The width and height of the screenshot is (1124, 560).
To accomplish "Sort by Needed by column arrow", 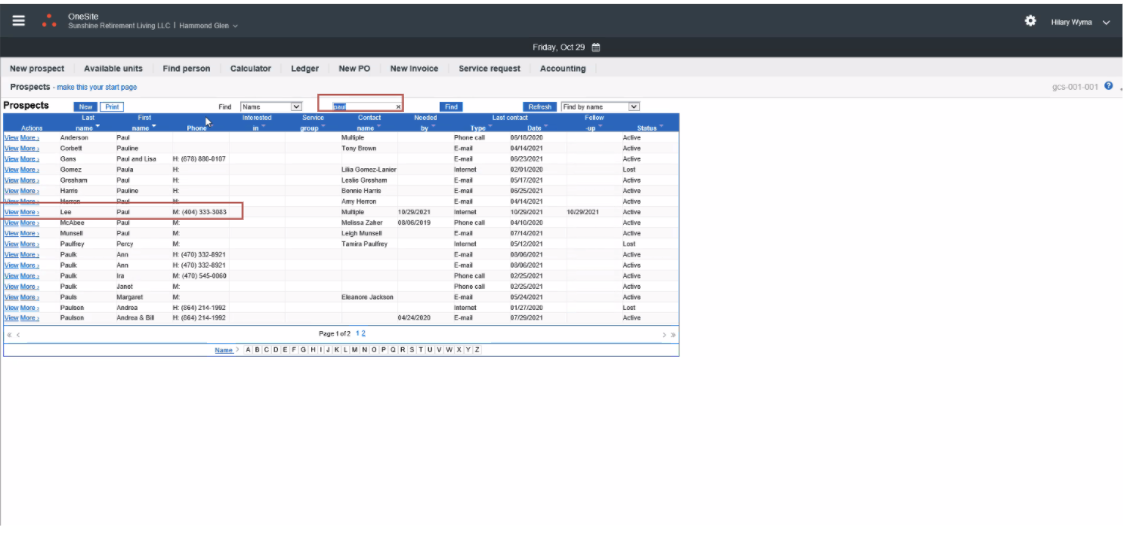I will tap(433, 127).
